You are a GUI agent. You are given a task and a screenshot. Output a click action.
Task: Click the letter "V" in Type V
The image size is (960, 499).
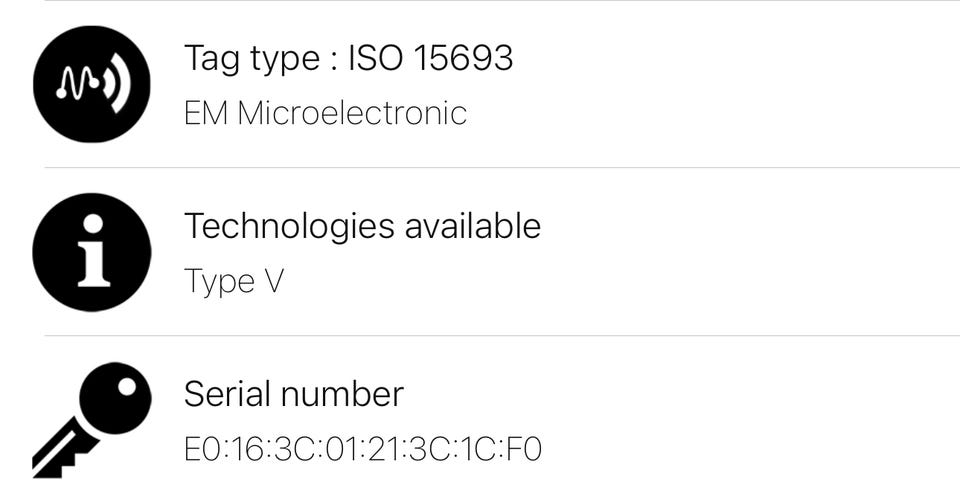click(272, 281)
